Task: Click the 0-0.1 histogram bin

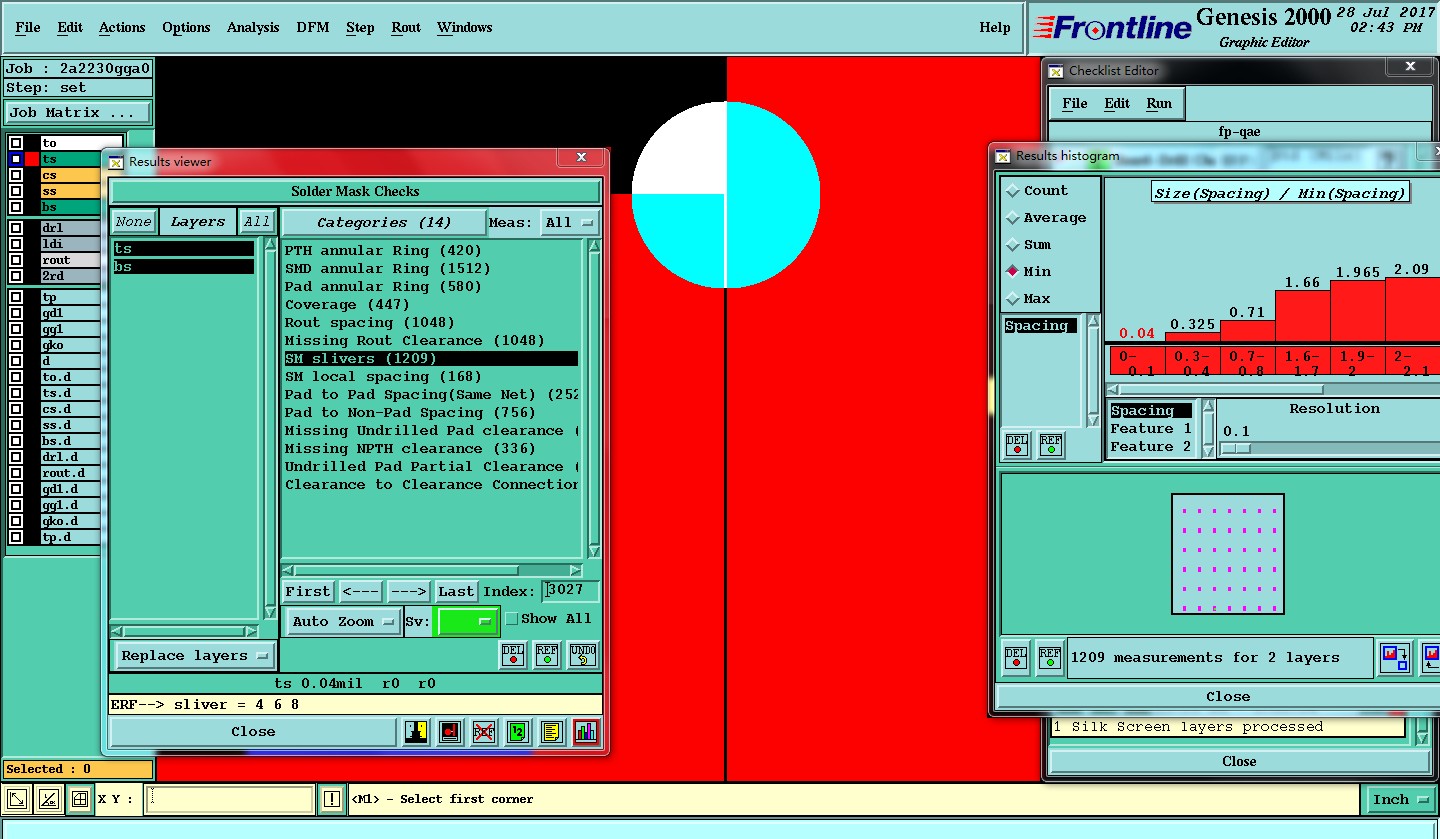Action: (x=1137, y=362)
